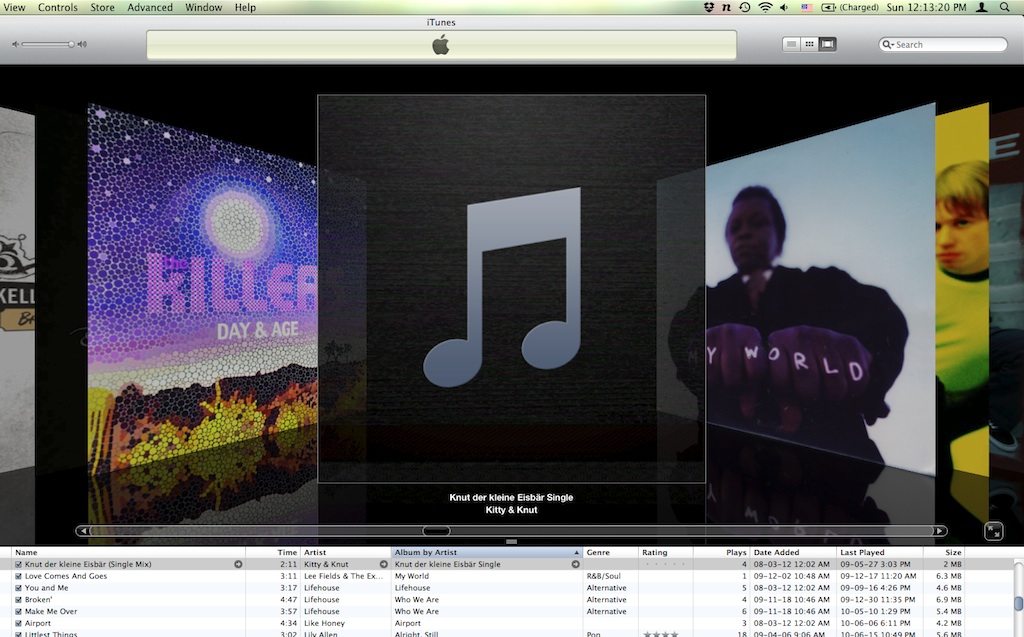1024x637 pixels.
Task: Open the battery status icon
Action: point(828,7)
